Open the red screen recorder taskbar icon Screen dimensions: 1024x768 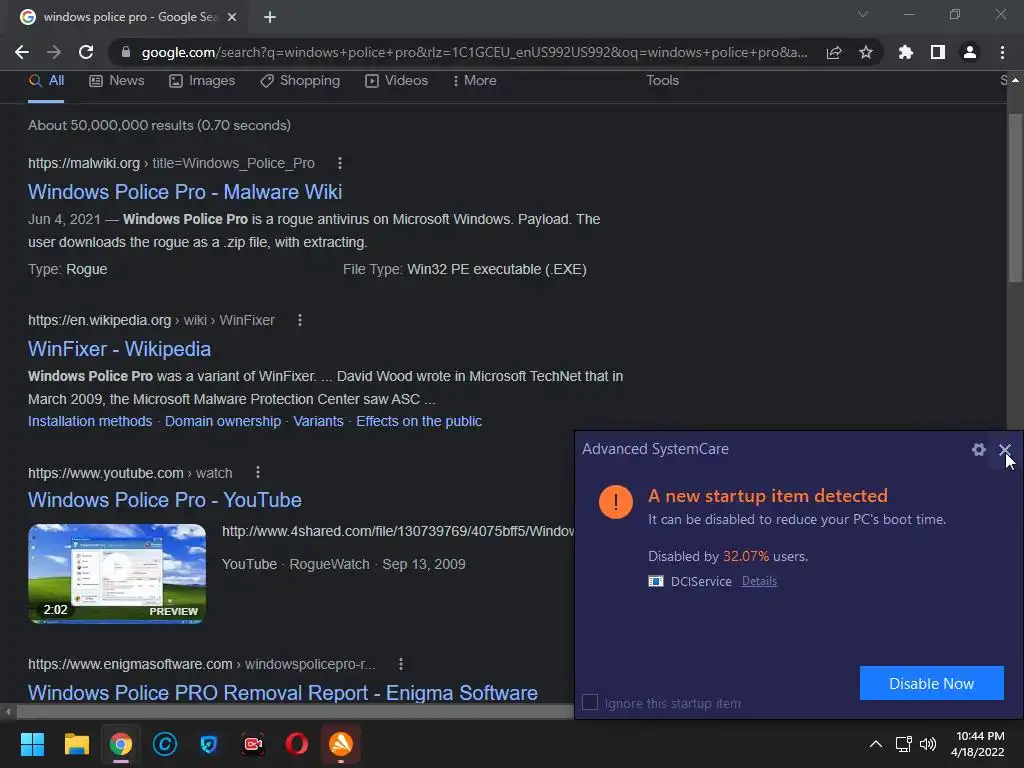[253, 744]
